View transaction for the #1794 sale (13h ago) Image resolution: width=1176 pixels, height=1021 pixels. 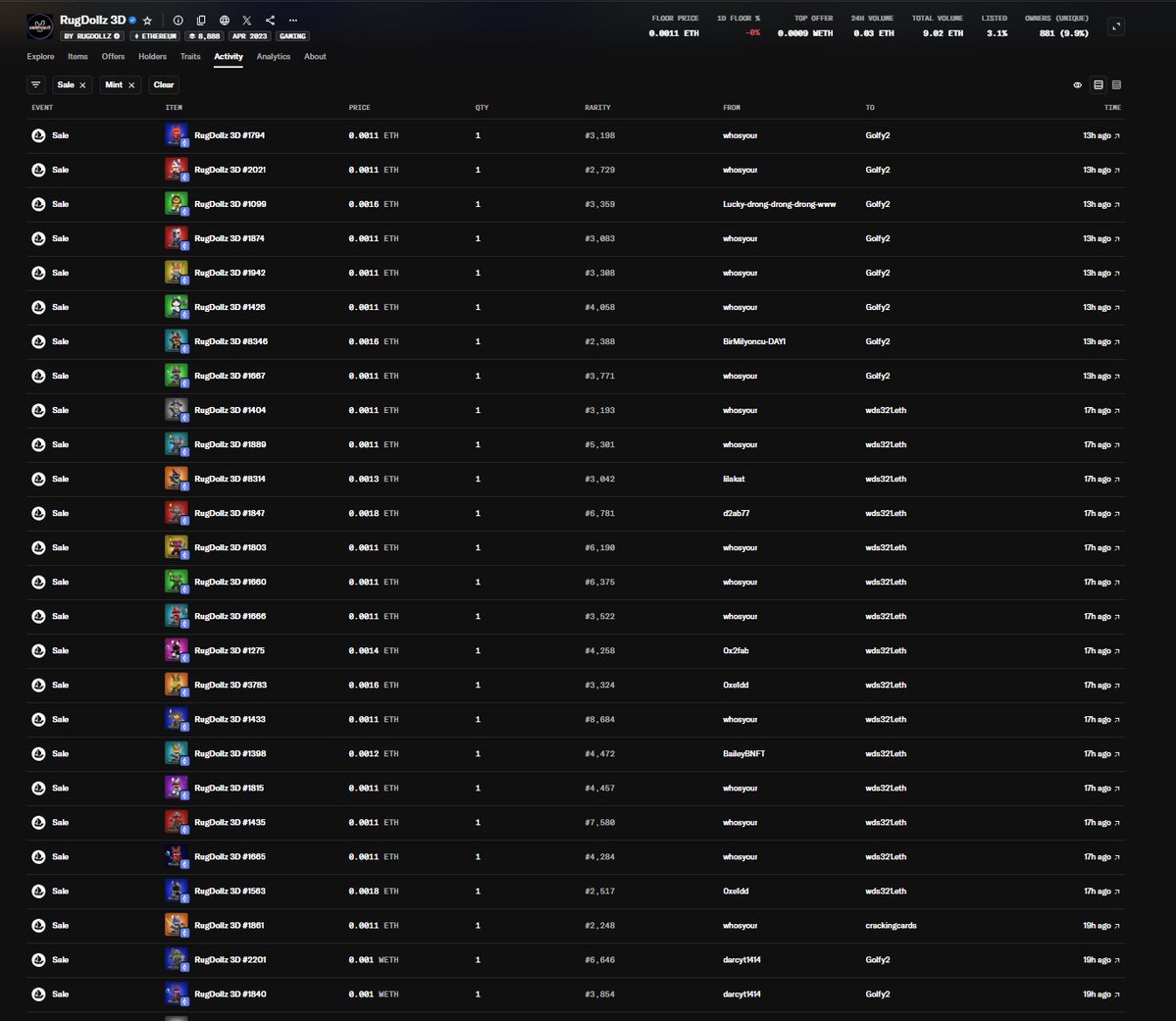pyautogui.click(x=1101, y=135)
